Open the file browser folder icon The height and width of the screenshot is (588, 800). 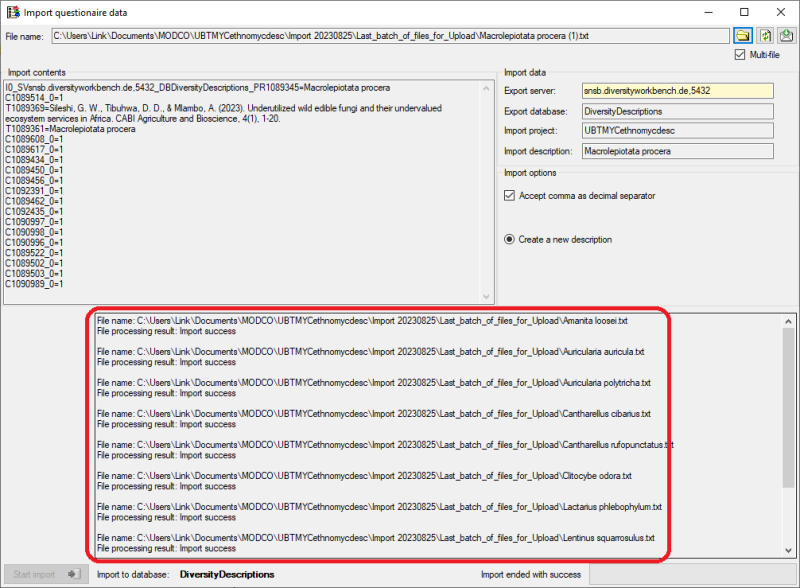tap(745, 36)
